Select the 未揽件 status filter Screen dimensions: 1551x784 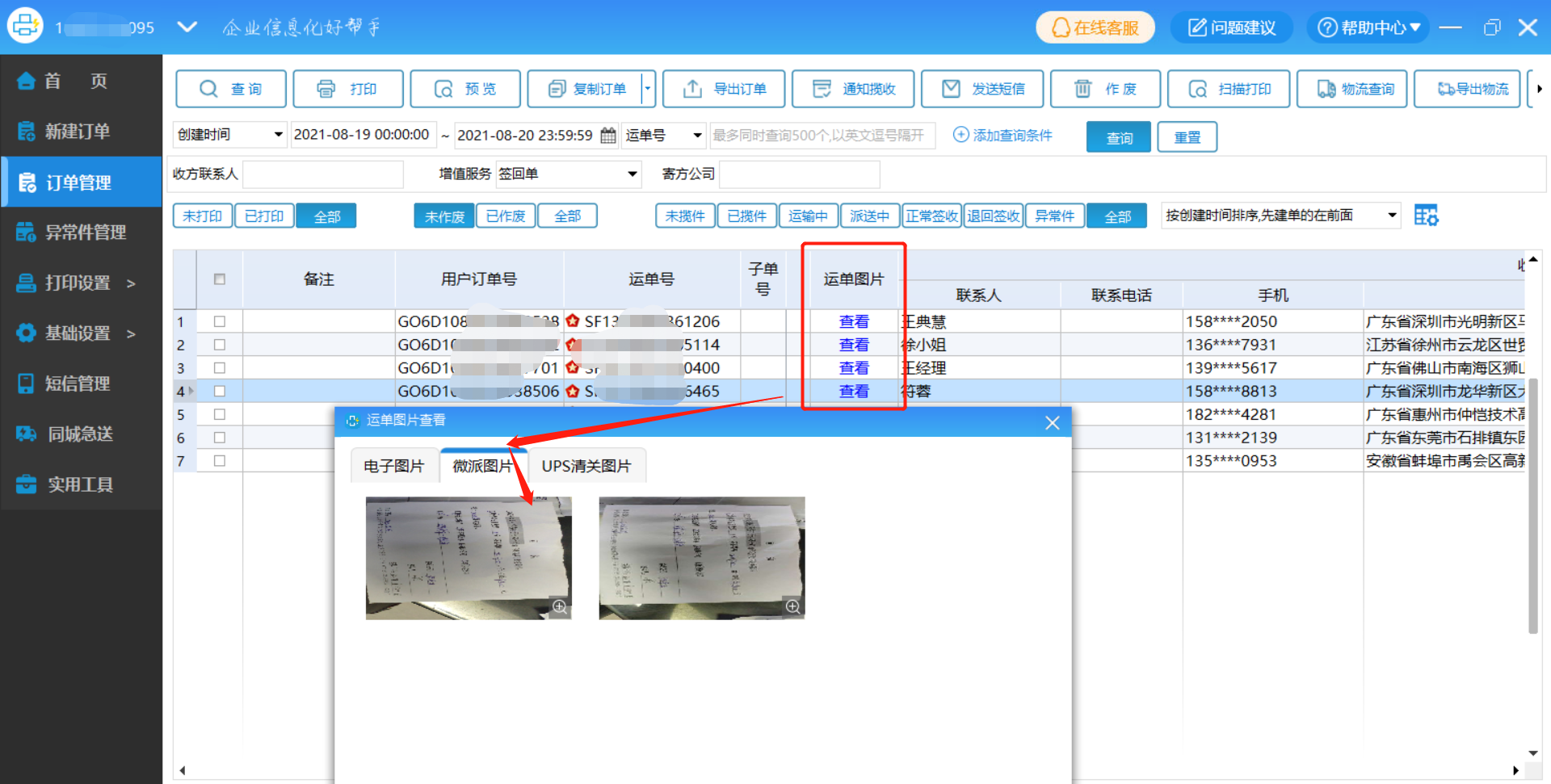tap(685, 216)
